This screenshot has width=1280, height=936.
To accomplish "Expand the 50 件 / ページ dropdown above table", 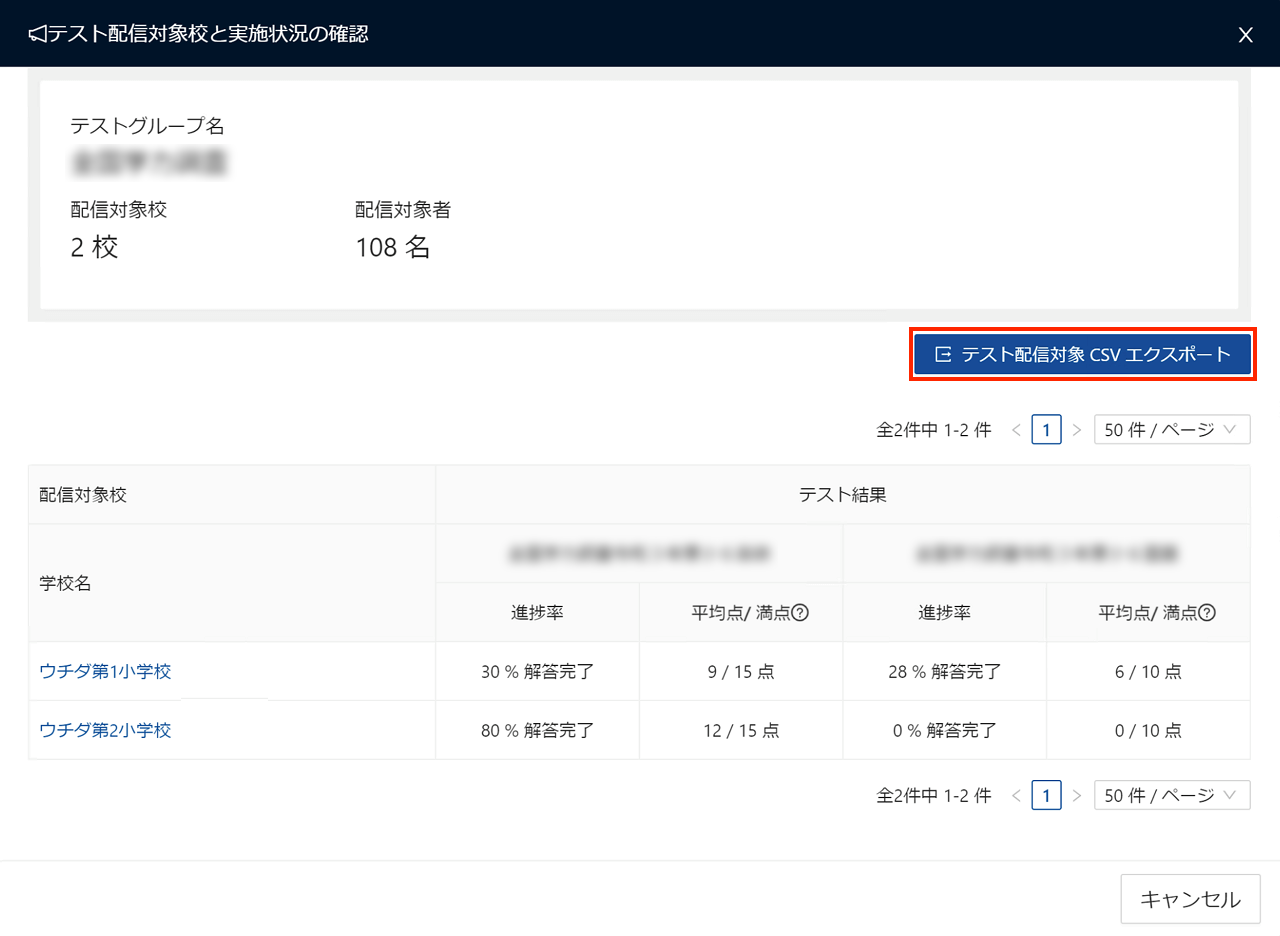I will coord(1171,430).
